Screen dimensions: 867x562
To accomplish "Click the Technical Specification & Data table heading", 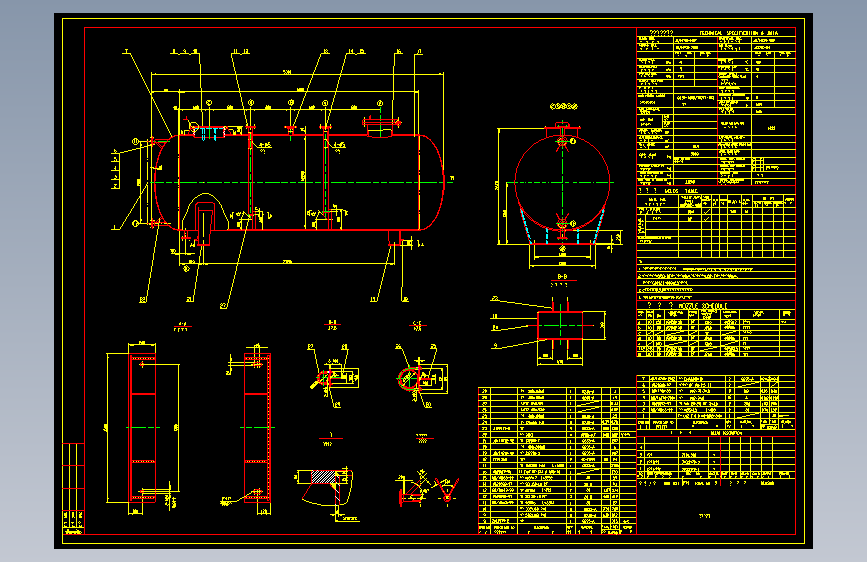I will coord(739,33).
